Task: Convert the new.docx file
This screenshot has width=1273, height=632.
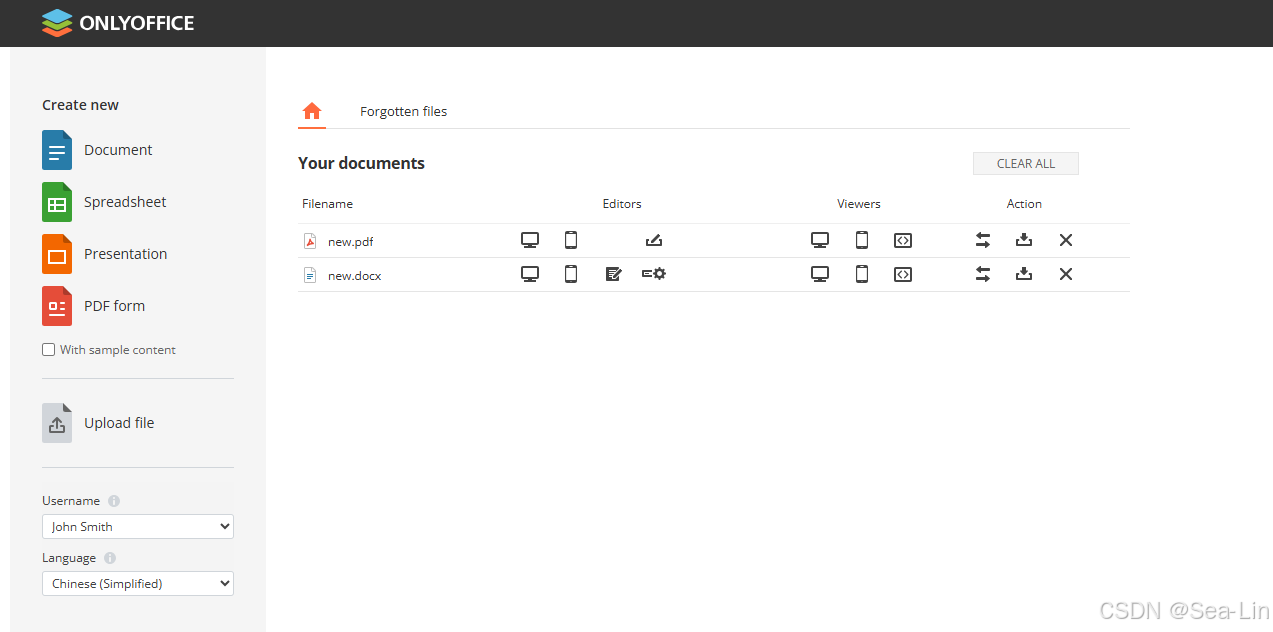Action: [982, 274]
